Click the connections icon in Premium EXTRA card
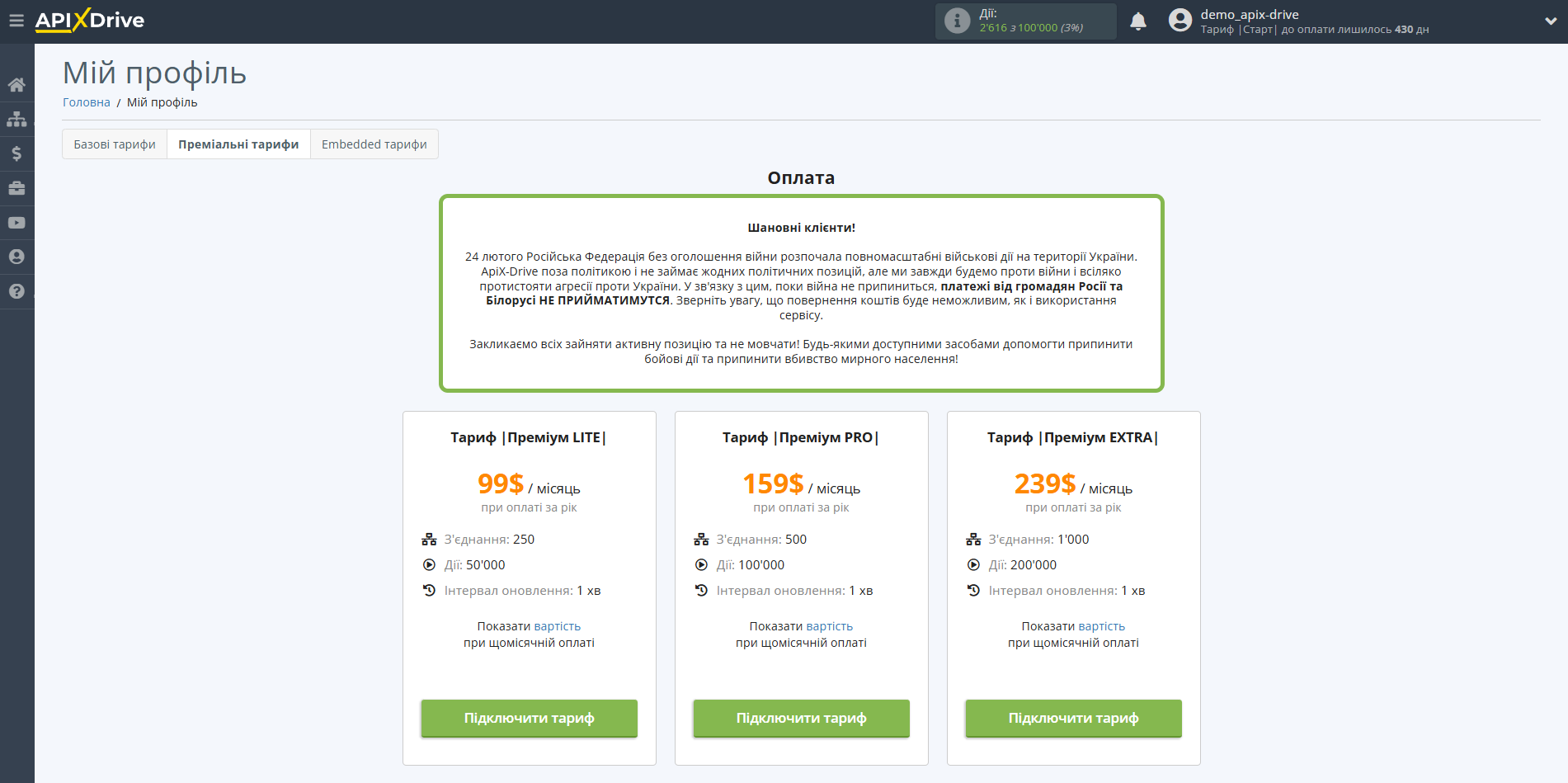Image resolution: width=1568 pixels, height=783 pixels. [973, 540]
